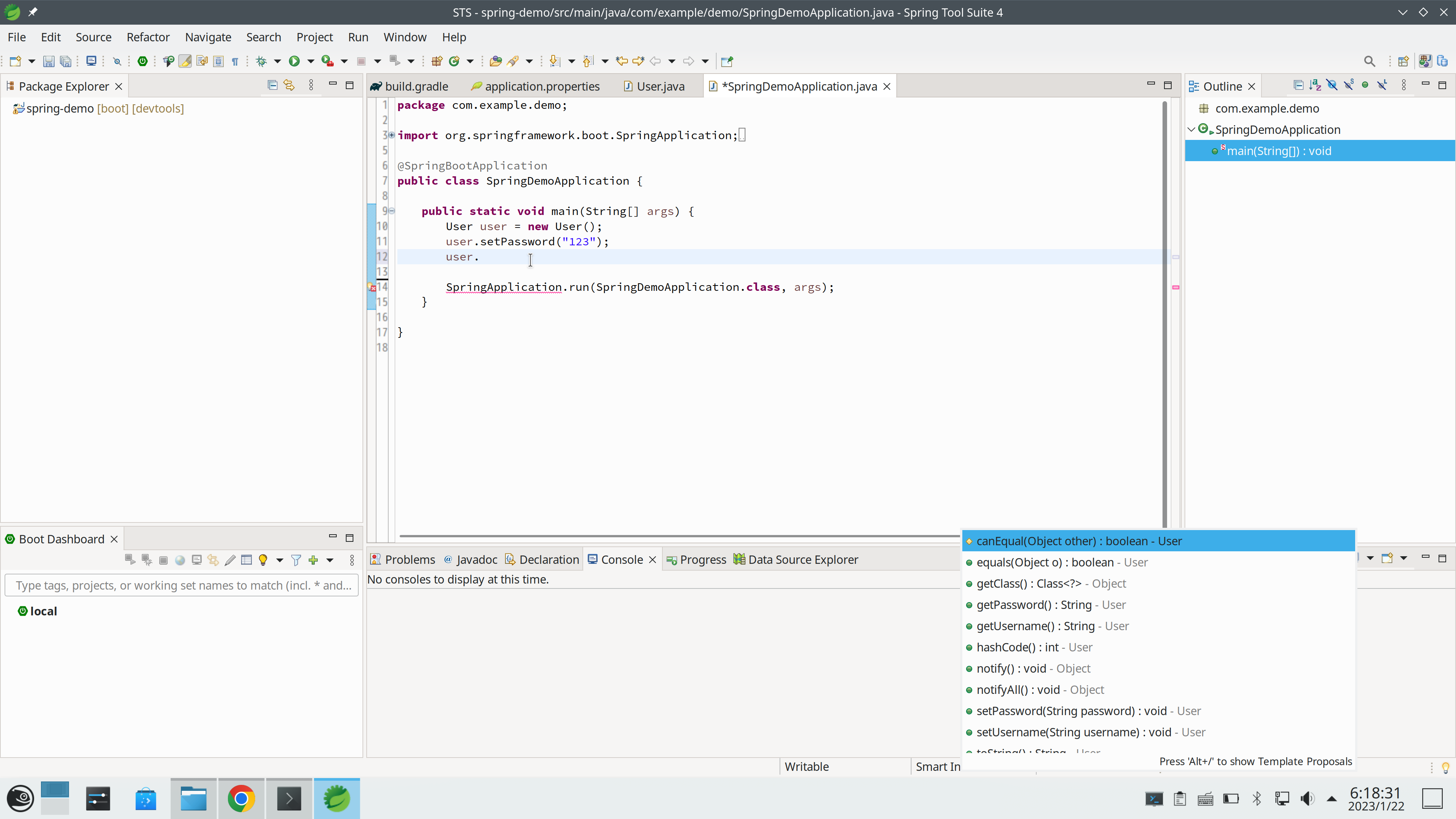
Task: Click the pencil icon in Boot Dashboard
Action: (230, 560)
